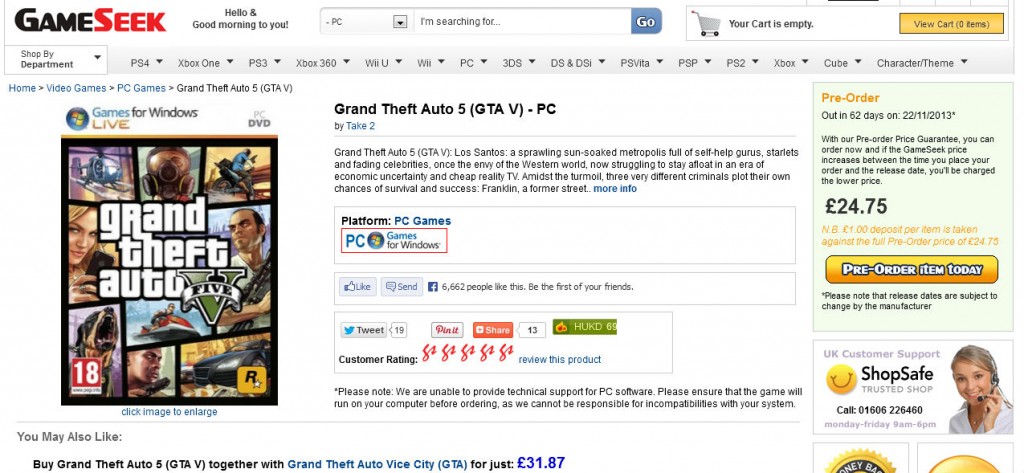Click the Home breadcrumb link
The image size is (1024, 473).
click(22, 88)
